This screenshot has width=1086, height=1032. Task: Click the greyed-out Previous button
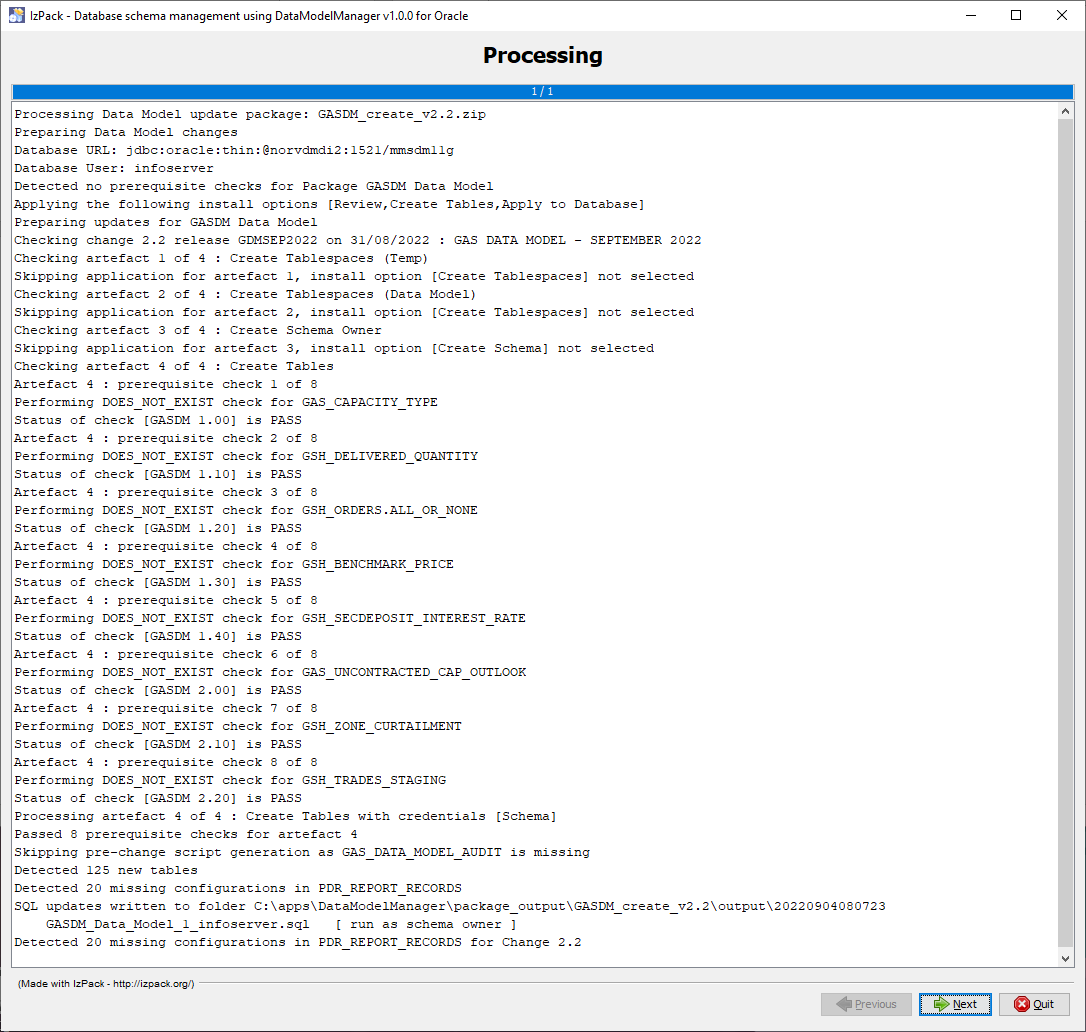pyautogui.click(x=866, y=1004)
